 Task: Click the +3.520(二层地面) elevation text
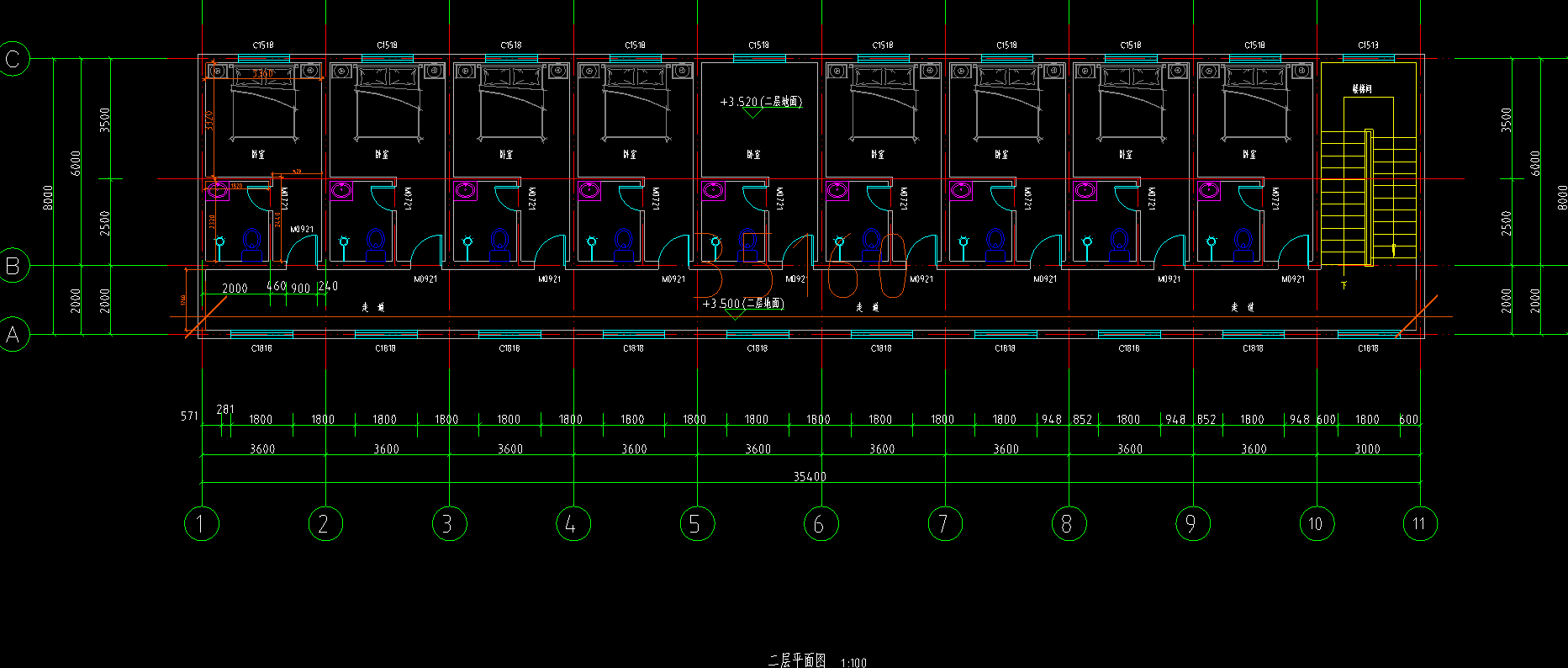pyautogui.click(x=761, y=102)
